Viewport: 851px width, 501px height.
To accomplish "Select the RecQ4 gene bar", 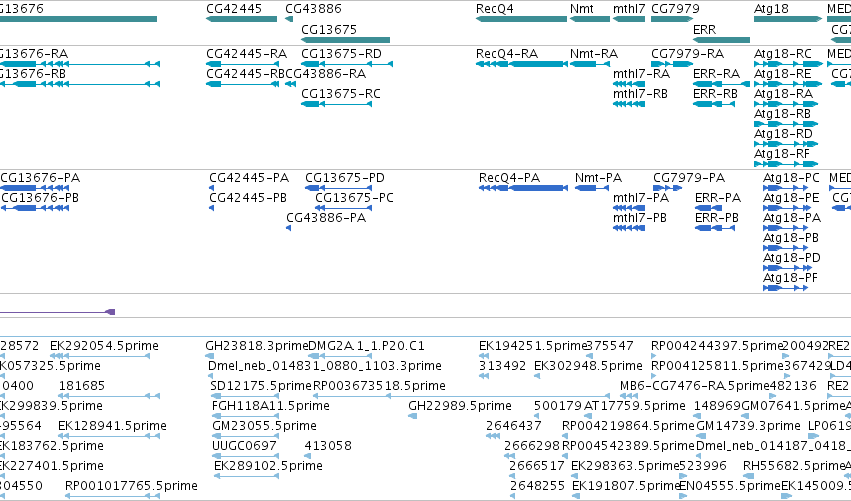I will coord(522,19).
